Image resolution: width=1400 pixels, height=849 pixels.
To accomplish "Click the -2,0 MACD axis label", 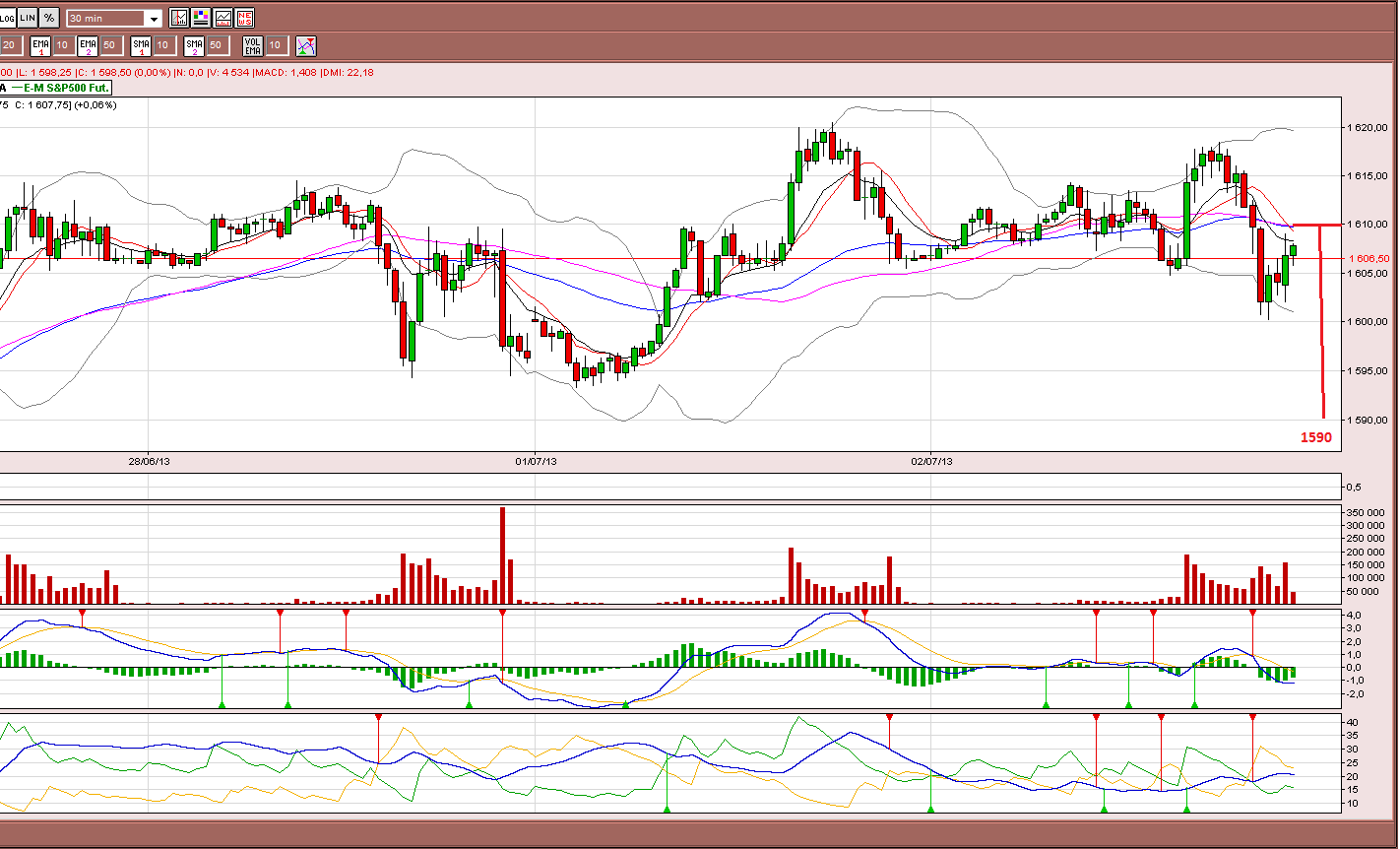I will point(1353,693).
